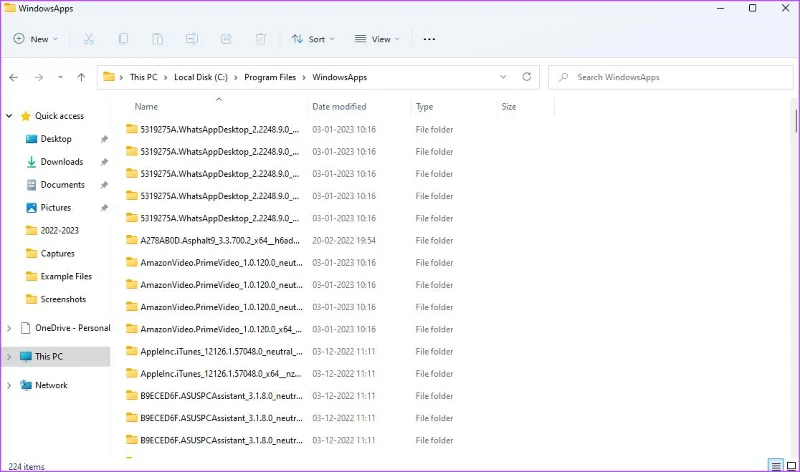Click the Search WindowsApps field
The width and height of the screenshot is (800, 472).
[x=670, y=78]
